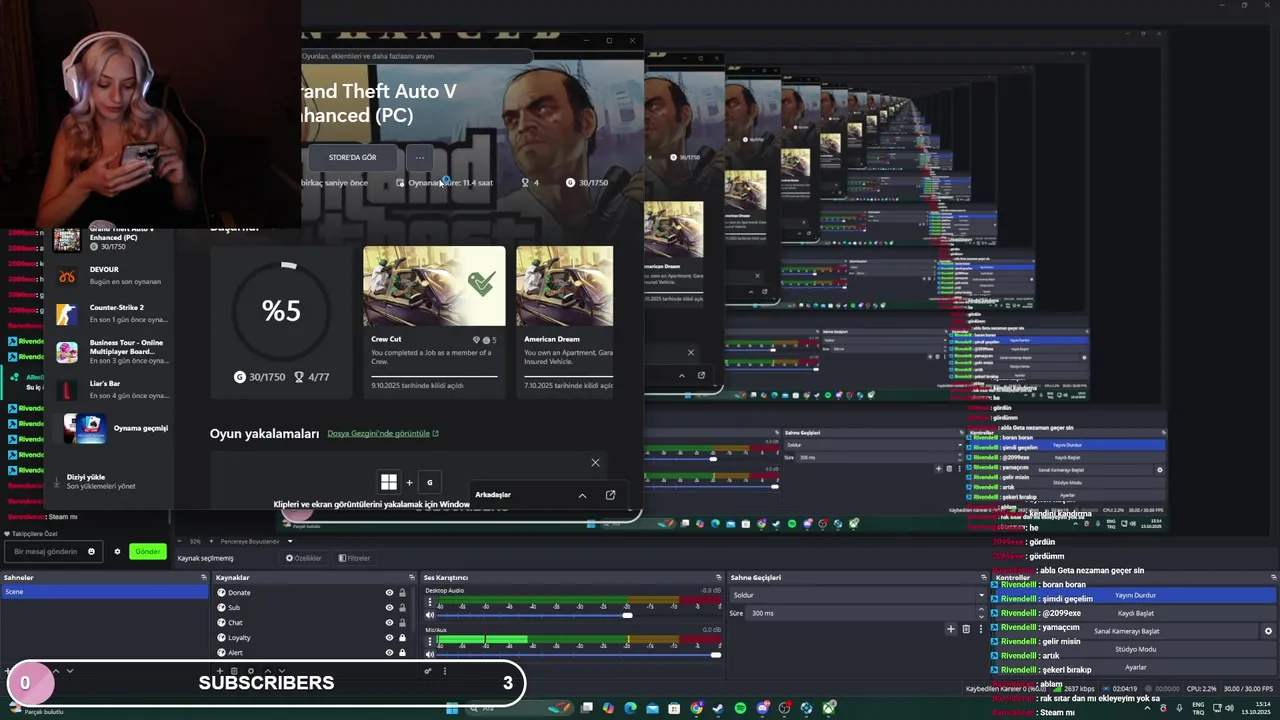Pop out the Arkadaşlar friends panel
This screenshot has width=1280, height=720.
(610, 495)
